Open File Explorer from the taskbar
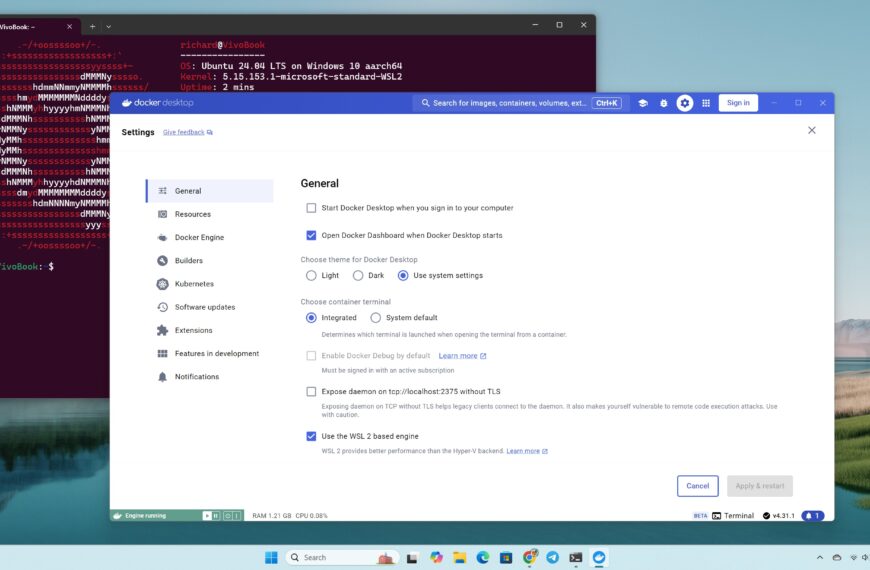The width and height of the screenshot is (870, 570). coord(459,557)
